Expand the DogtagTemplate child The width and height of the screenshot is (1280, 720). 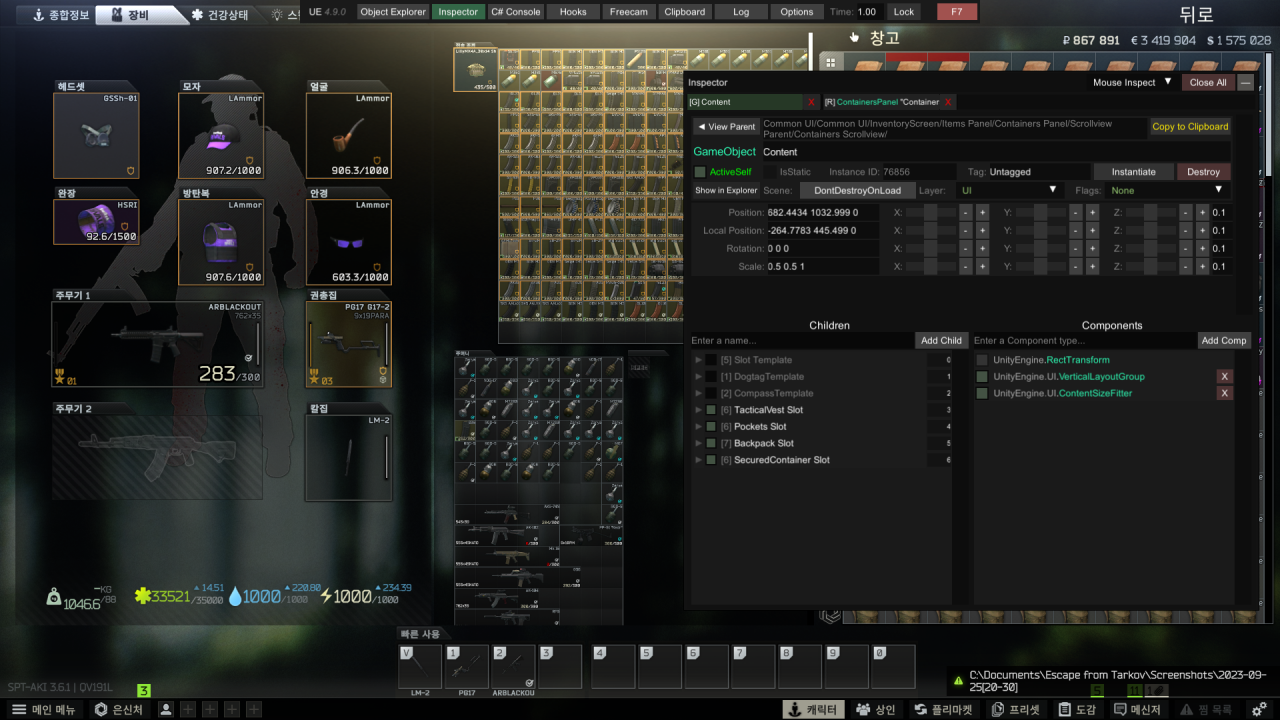tap(699, 377)
